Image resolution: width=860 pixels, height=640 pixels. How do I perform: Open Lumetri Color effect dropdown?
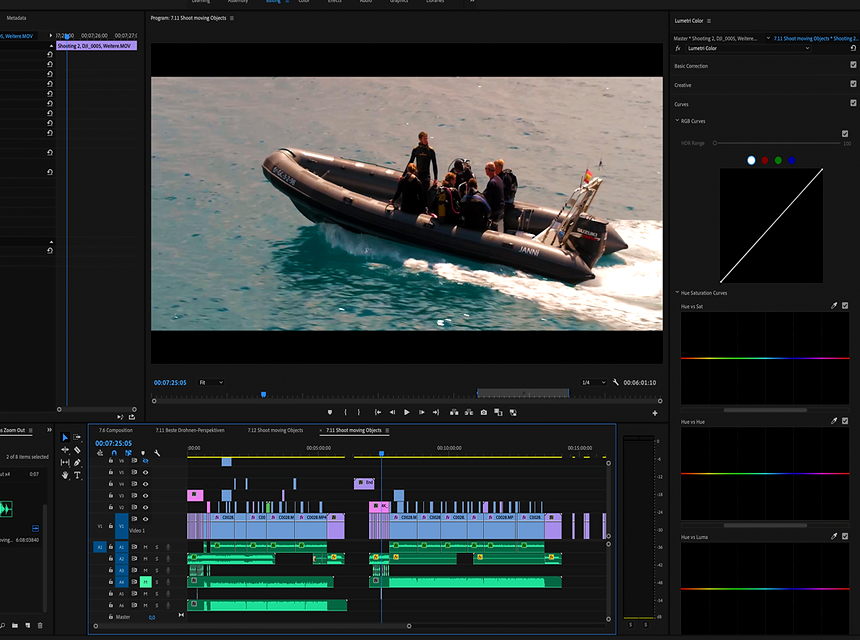click(748, 48)
